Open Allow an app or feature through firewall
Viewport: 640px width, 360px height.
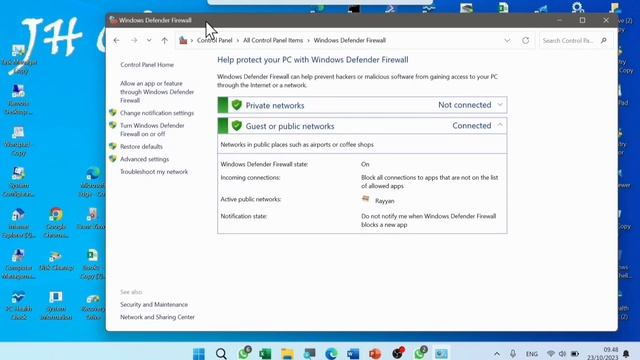(x=157, y=92)
